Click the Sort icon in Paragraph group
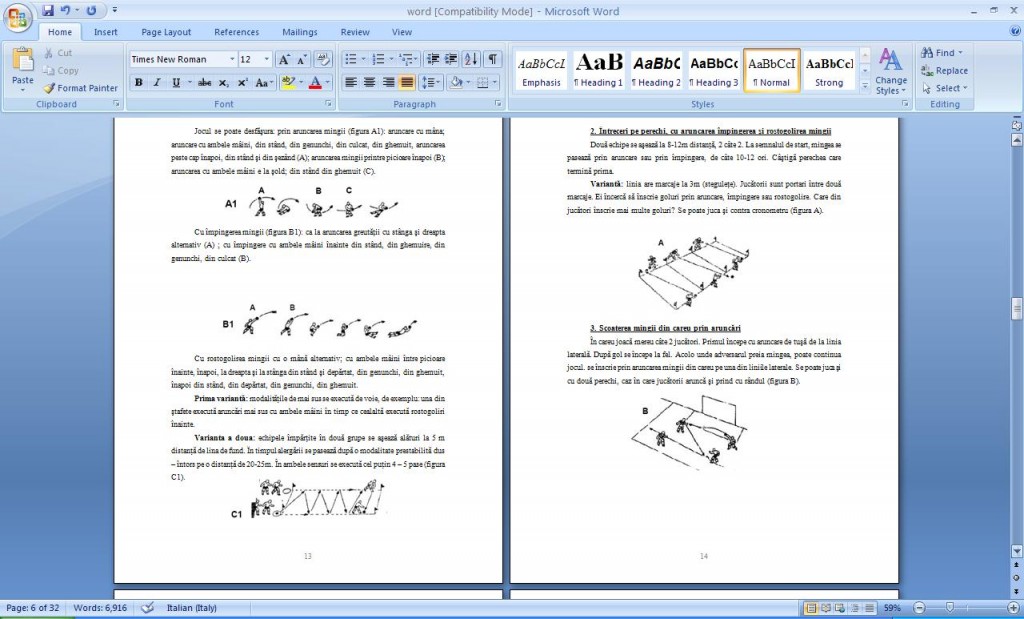Viewport: 1024px width, 619px height. [471, 59]
